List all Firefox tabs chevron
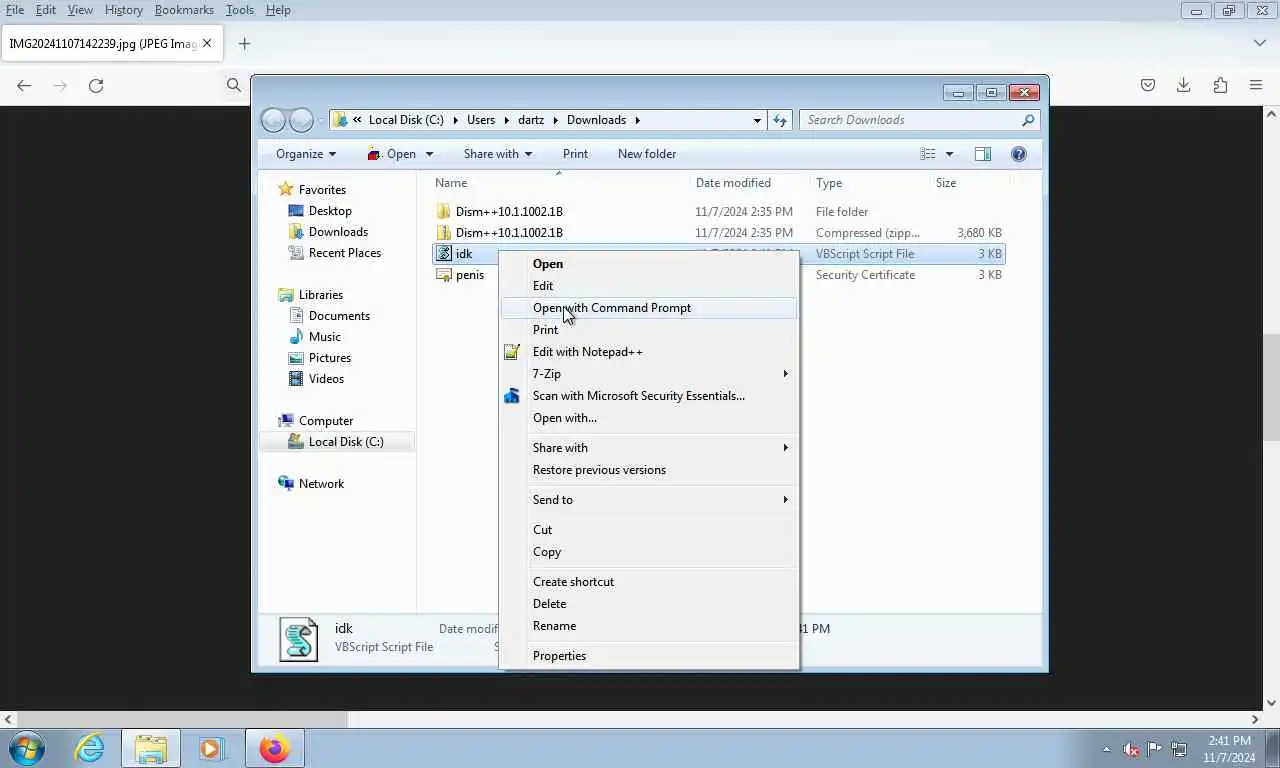The width and height of the screenshot is (1280, 768). pyautogui.click(x=1260, y=43)
